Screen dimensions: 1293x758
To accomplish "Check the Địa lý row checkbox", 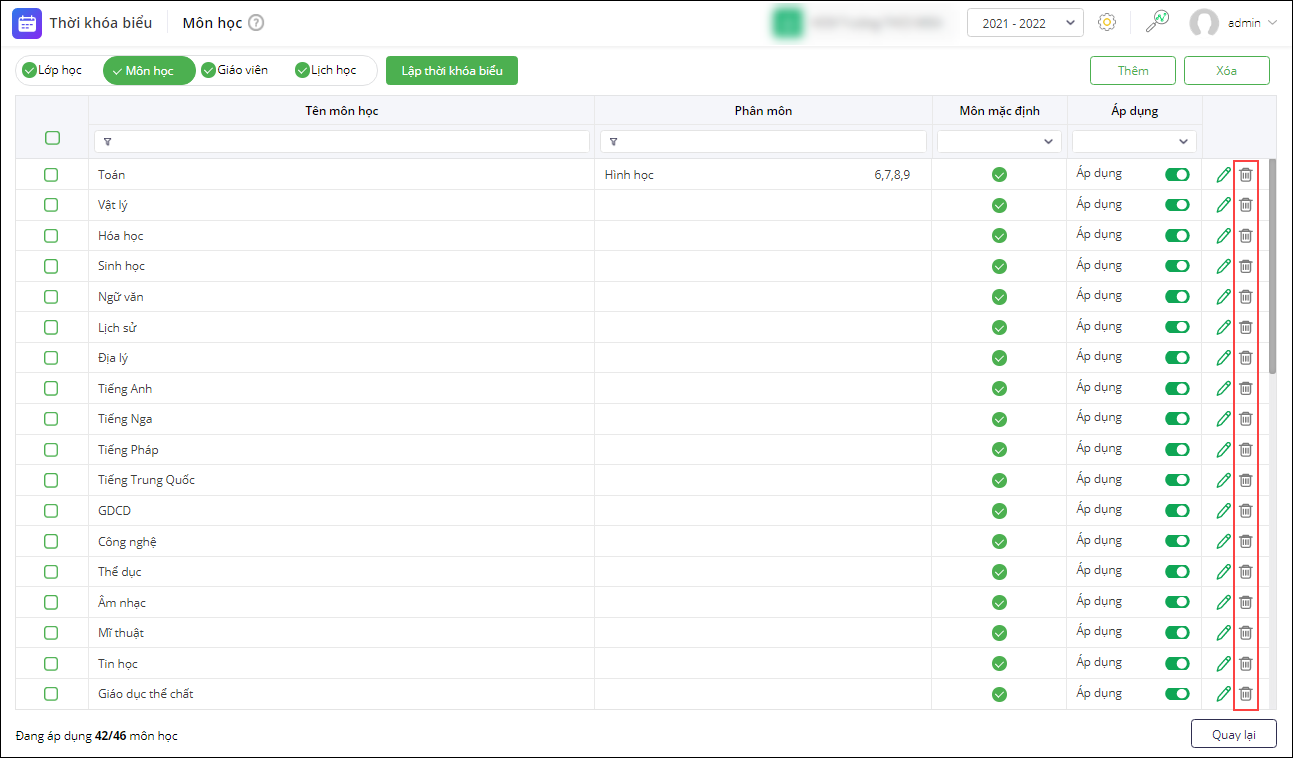I will (x=51, y=358).
